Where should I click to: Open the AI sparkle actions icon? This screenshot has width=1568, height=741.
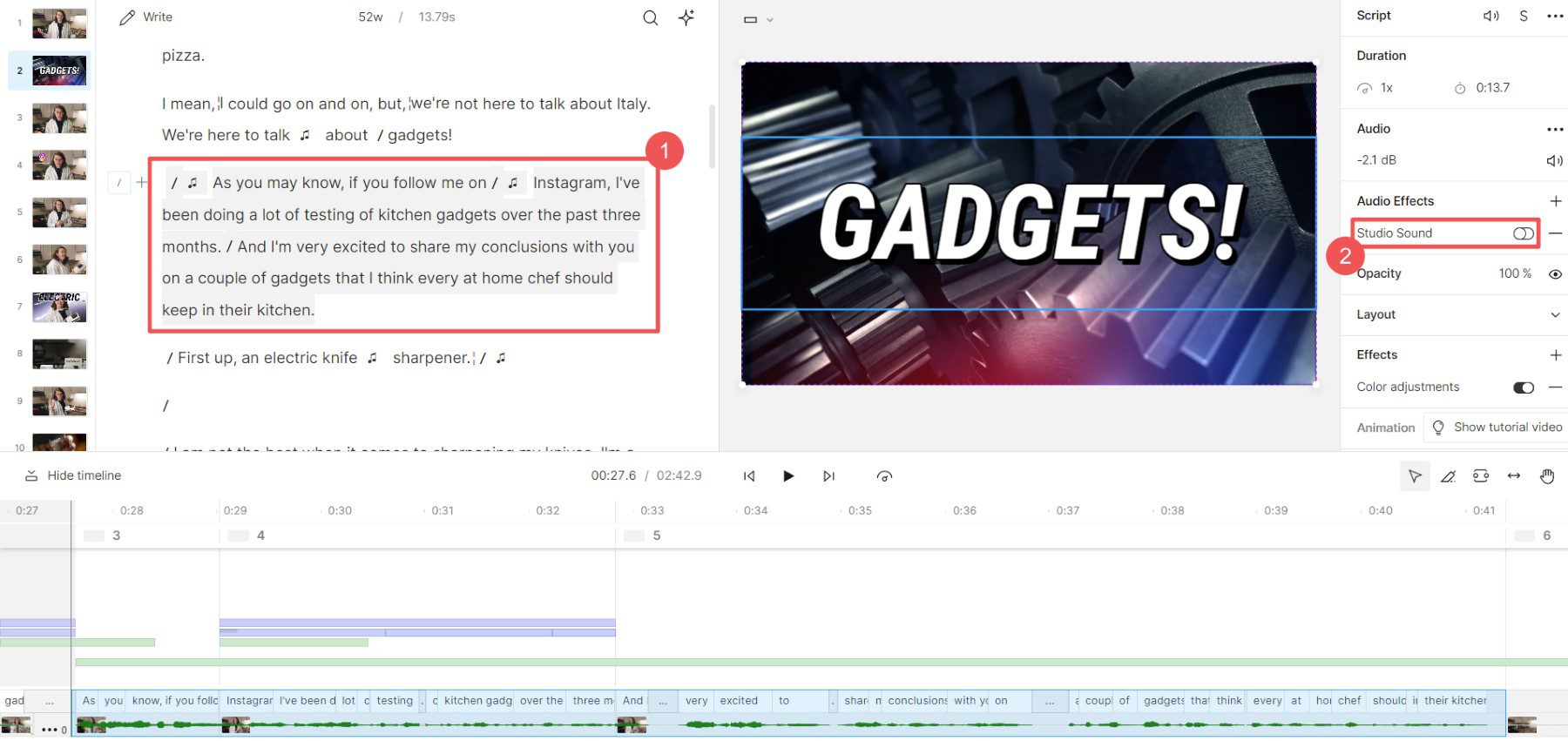(x=686, y=17)
